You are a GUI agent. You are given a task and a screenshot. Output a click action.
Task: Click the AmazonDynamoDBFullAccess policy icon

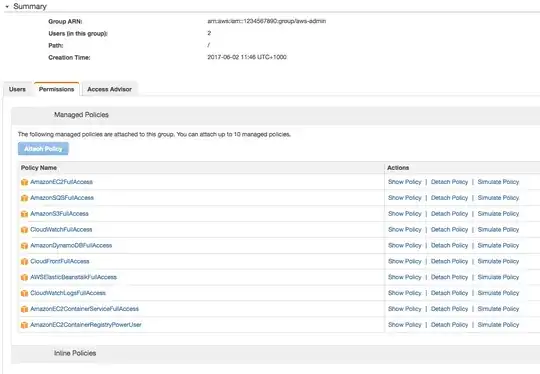24,246
